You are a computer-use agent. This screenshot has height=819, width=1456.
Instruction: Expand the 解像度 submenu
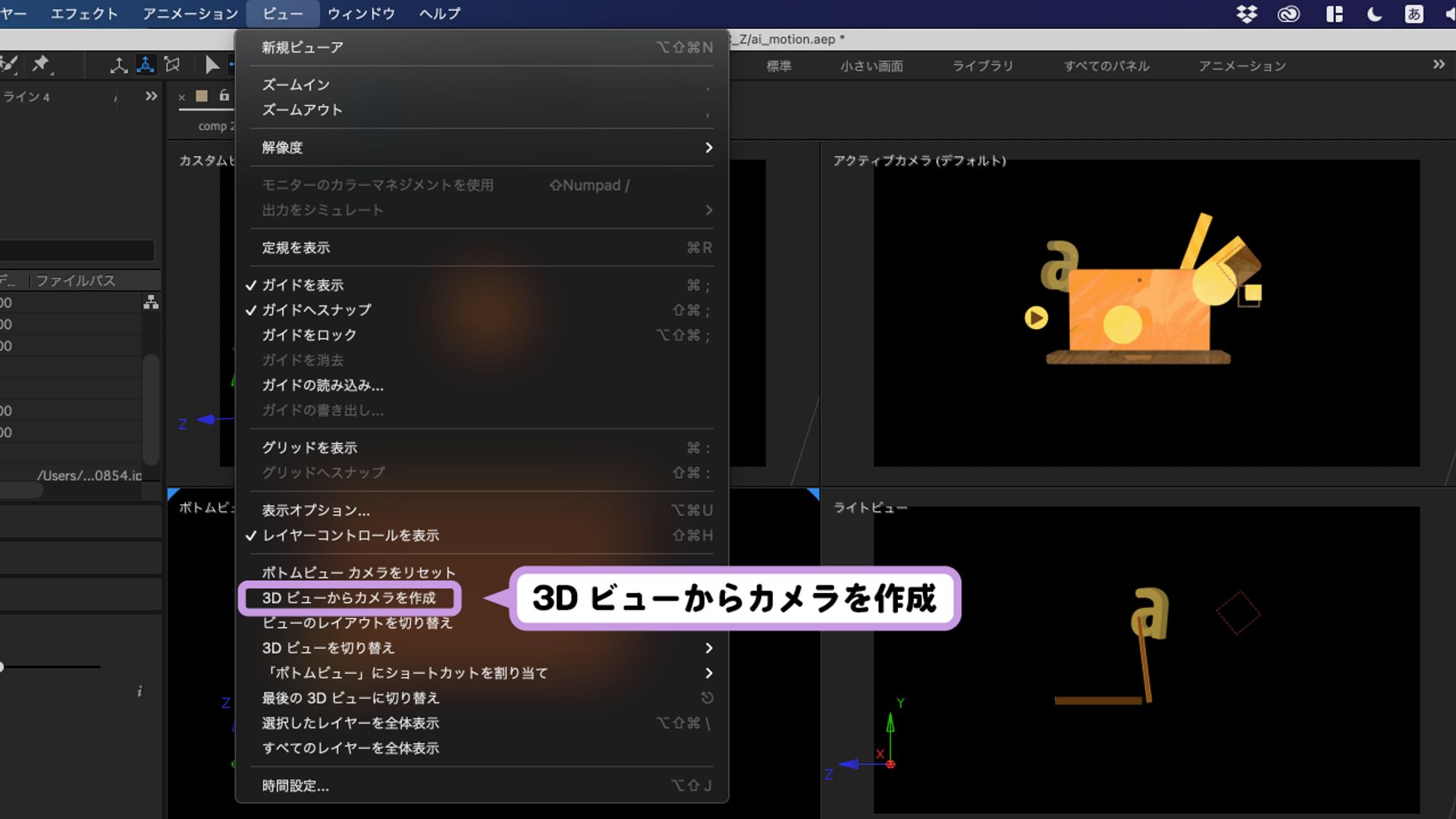click(281, 147)
